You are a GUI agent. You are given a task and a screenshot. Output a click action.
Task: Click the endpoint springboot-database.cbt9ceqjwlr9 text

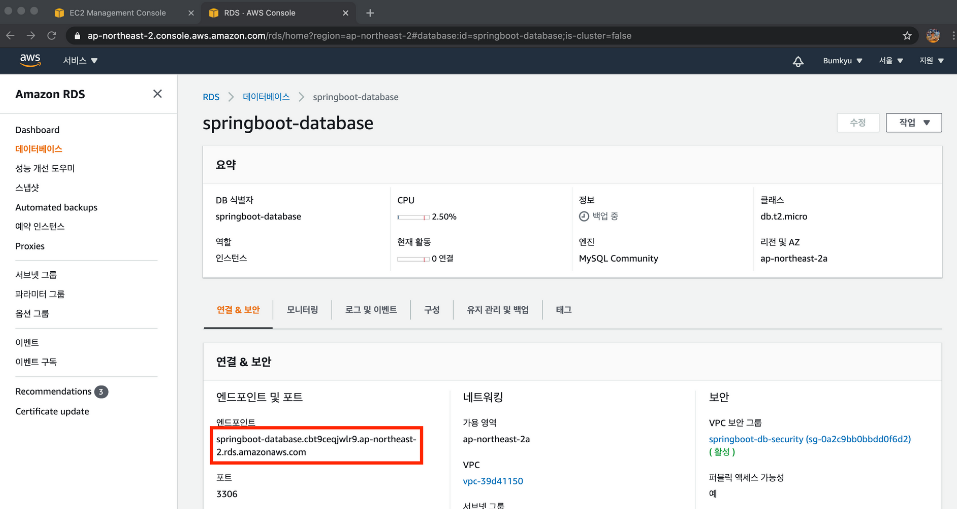[x=316, y=446]
